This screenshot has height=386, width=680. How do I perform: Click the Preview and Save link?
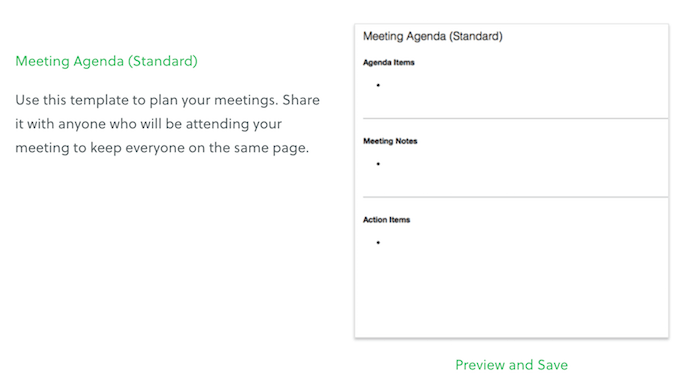pyautogui.click(x=511, y=365)
